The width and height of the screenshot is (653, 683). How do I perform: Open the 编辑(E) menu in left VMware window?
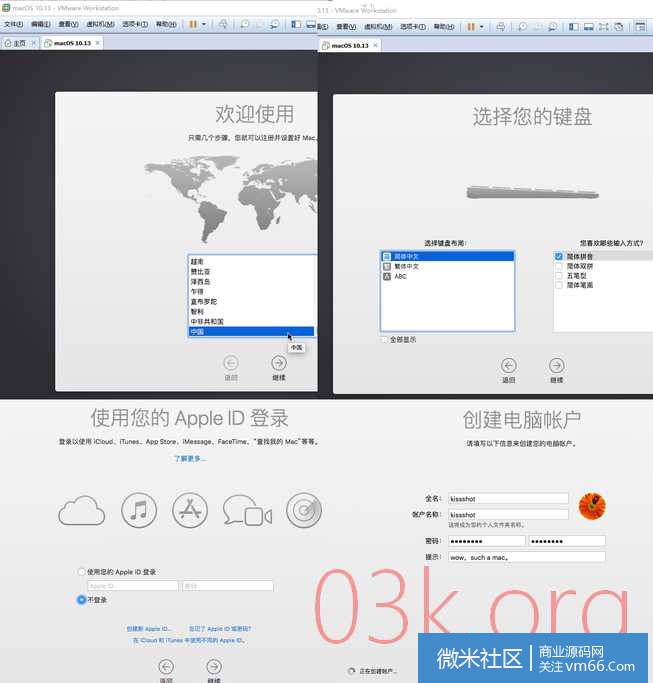click(41, 24)
